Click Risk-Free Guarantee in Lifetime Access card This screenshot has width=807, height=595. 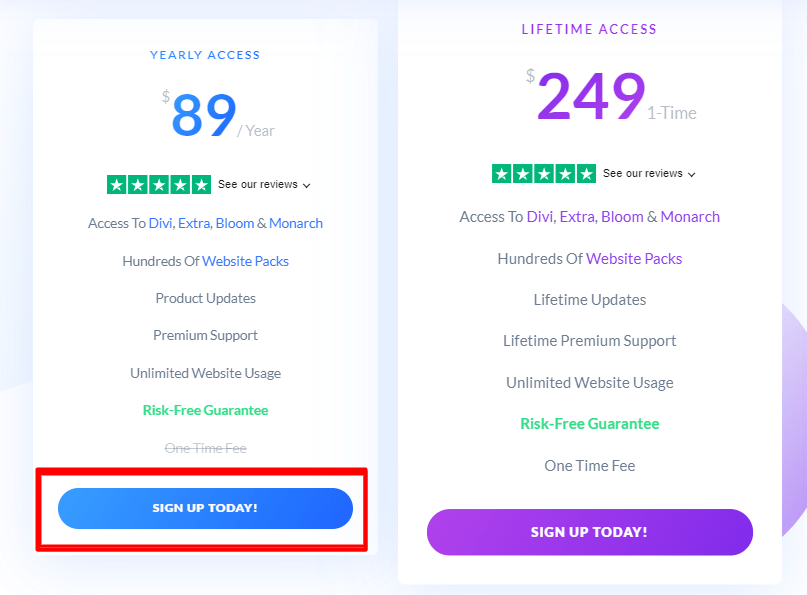pyautogui.click(x=590, y=424)
